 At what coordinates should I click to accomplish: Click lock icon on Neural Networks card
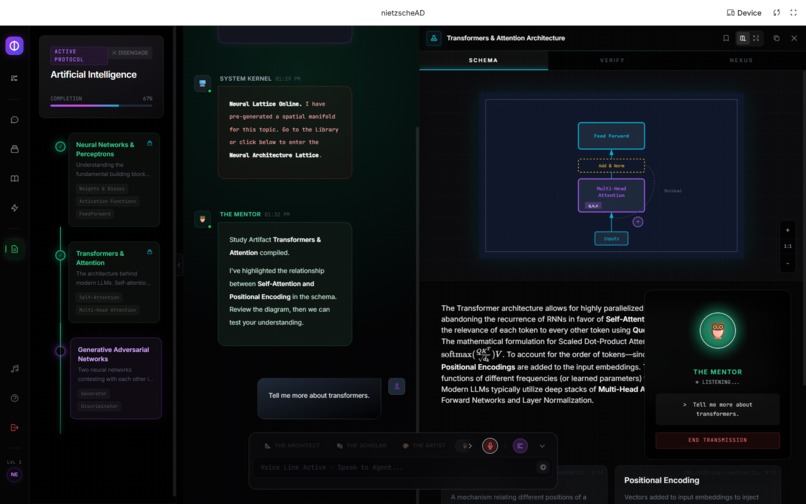[150, 143]
